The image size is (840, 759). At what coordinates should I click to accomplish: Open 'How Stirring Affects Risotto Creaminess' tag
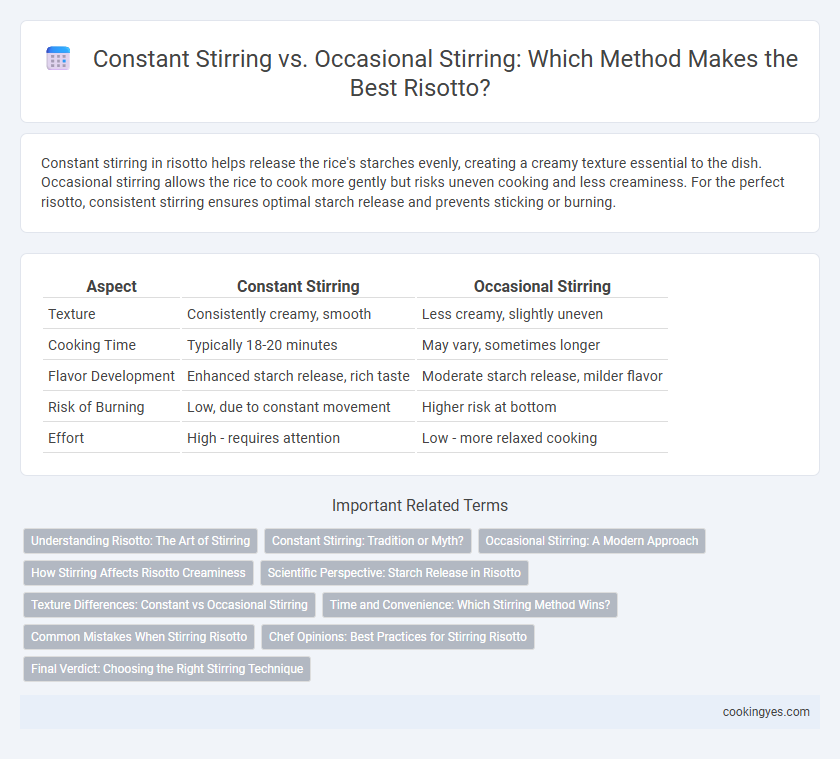pos(138,573)
